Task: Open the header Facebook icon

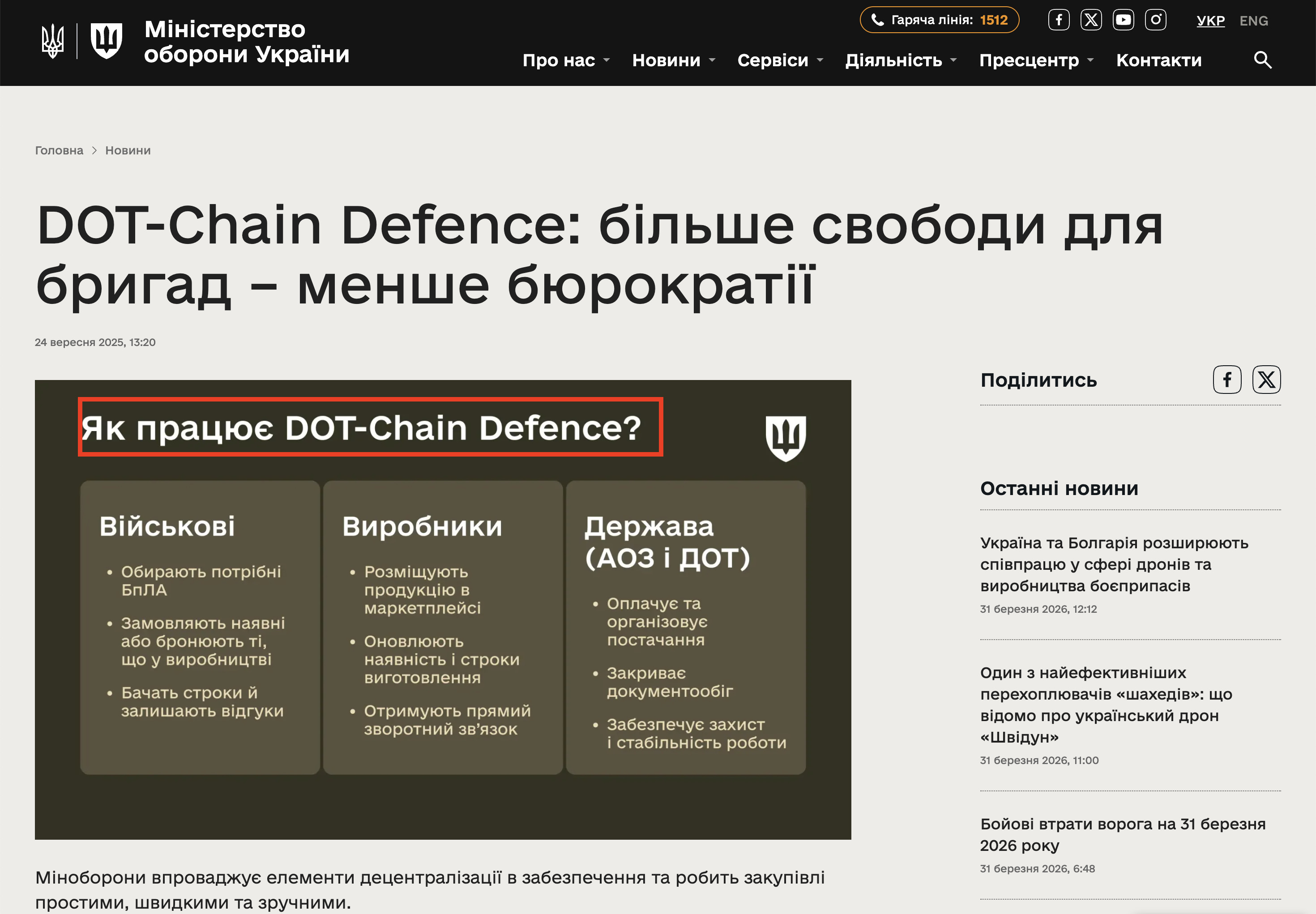Action: click(x=1059, y=20)
